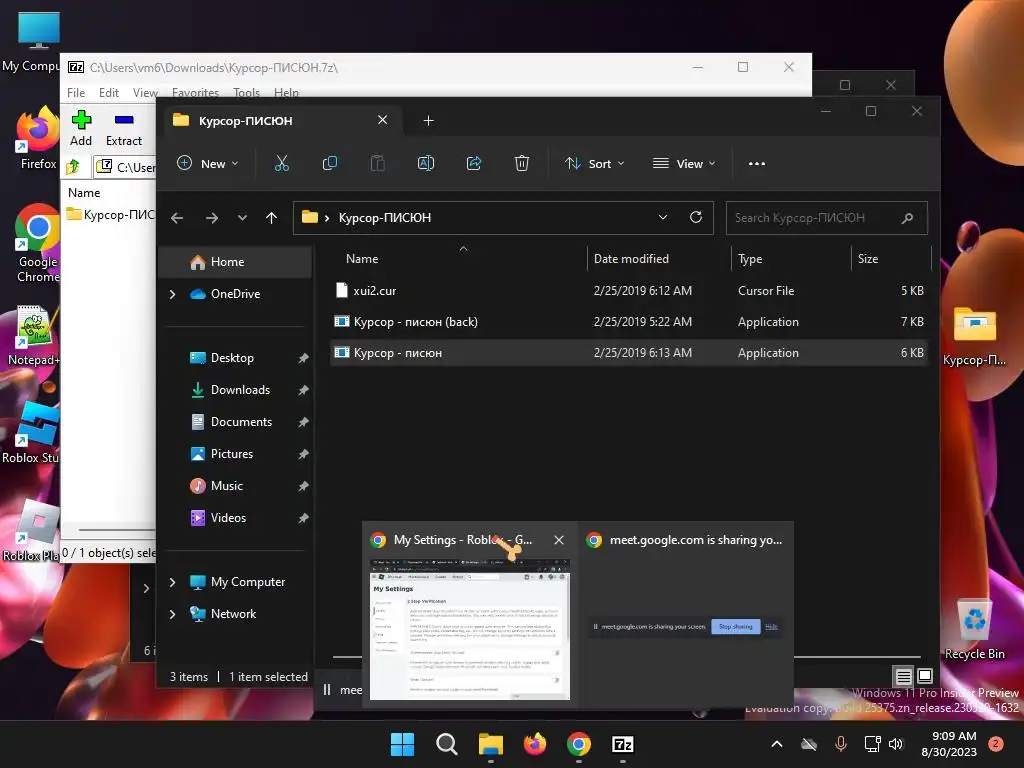Select xui2.cur file

629,291
